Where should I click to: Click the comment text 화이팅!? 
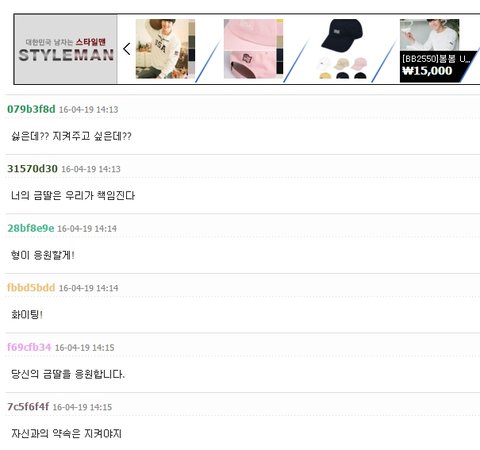pos(27,314)
